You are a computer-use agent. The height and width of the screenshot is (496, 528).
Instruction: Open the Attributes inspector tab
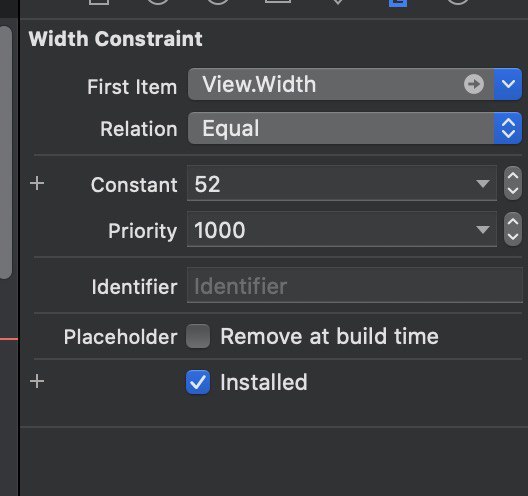click(x=338, y=2)
